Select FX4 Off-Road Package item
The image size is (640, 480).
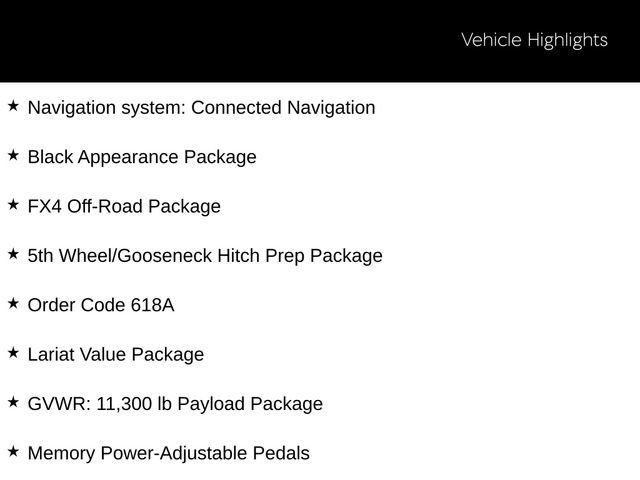[x=124, y=207]
